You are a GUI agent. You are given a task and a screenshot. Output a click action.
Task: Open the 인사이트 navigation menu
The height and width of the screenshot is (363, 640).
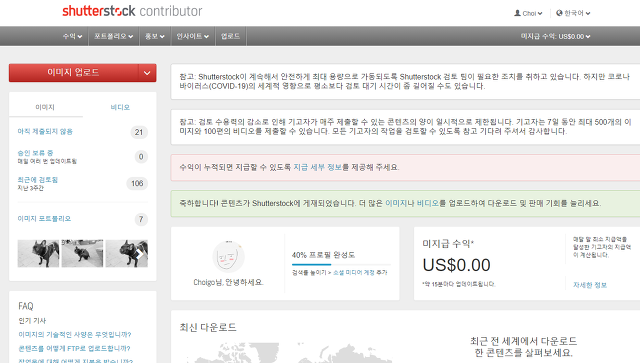coord(193,36)
